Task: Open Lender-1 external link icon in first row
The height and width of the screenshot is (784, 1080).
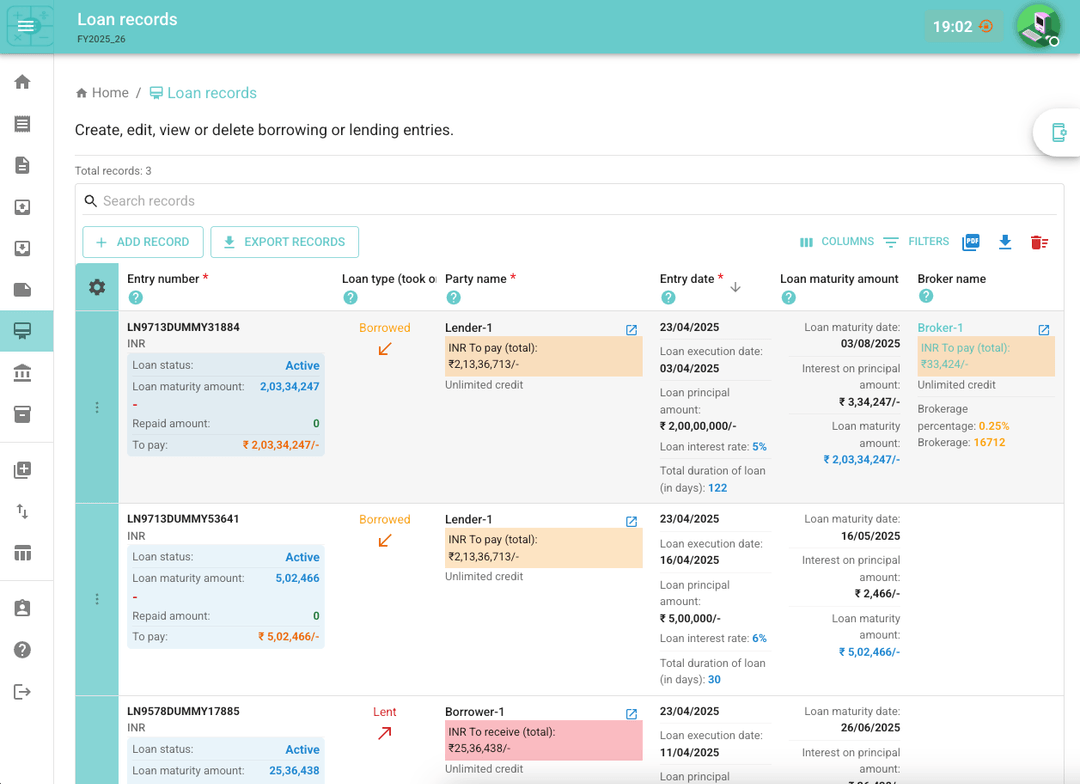Action: (x=631, y=330)
